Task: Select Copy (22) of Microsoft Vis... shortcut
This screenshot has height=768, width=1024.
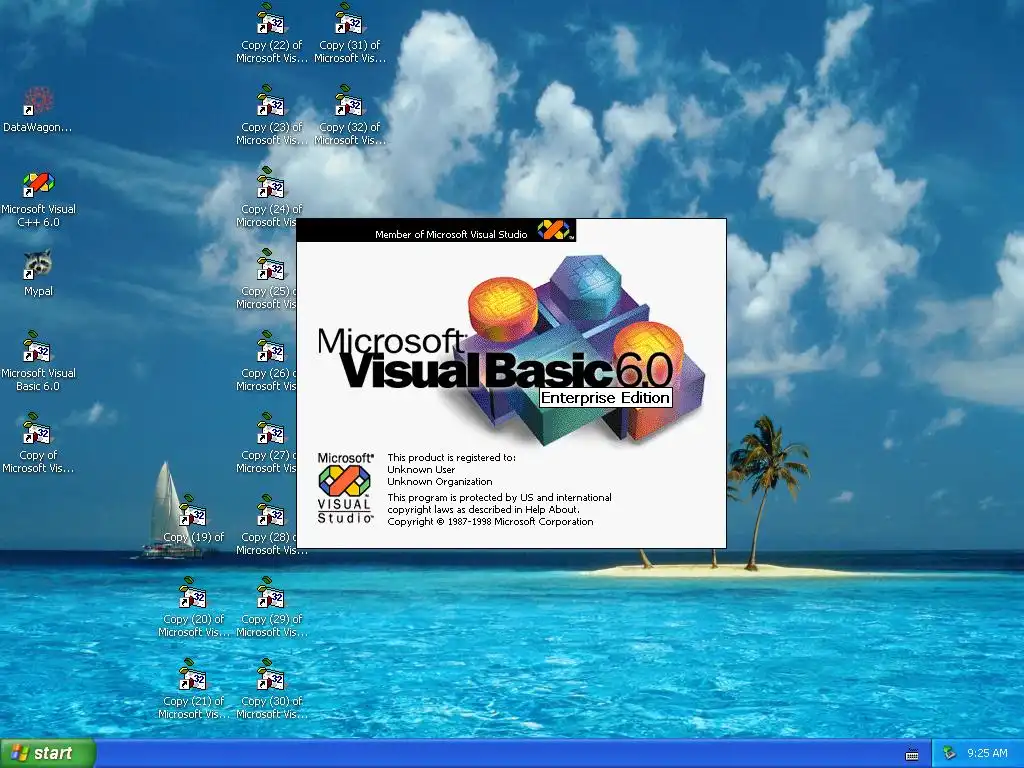Action: (272, 33)
